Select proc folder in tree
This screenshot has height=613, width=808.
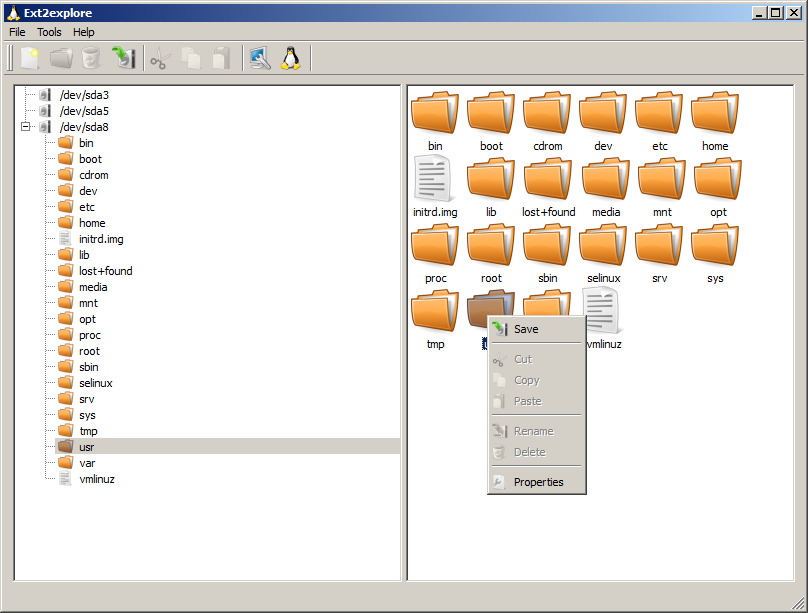pyautogui.click(x=90, y=335)
